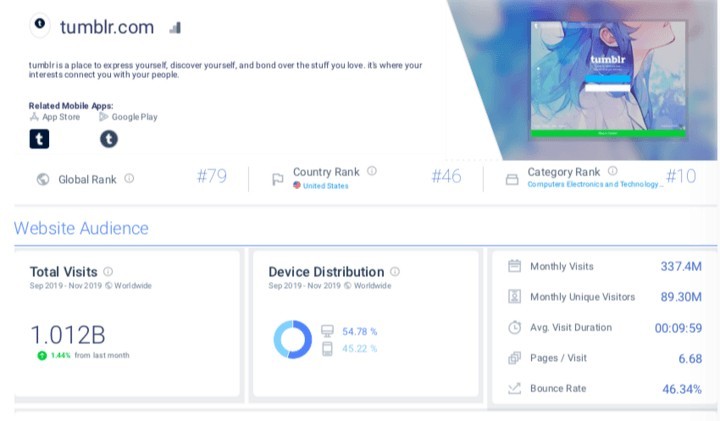Image resolution: width=720 pixels, height=421 pixels.
Task: Click the Device Distribution card heading
Action: [x=326, y=272]
